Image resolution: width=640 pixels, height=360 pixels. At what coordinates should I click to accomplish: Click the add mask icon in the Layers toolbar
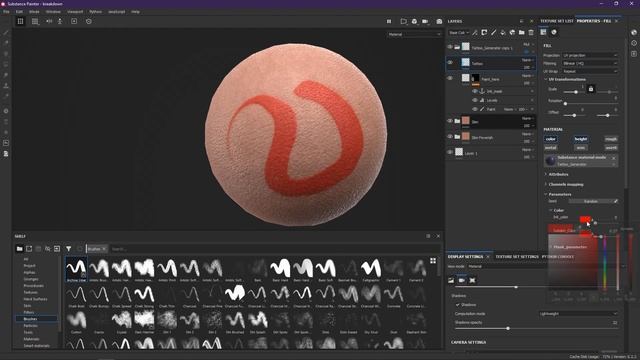[x=484, y=32]
